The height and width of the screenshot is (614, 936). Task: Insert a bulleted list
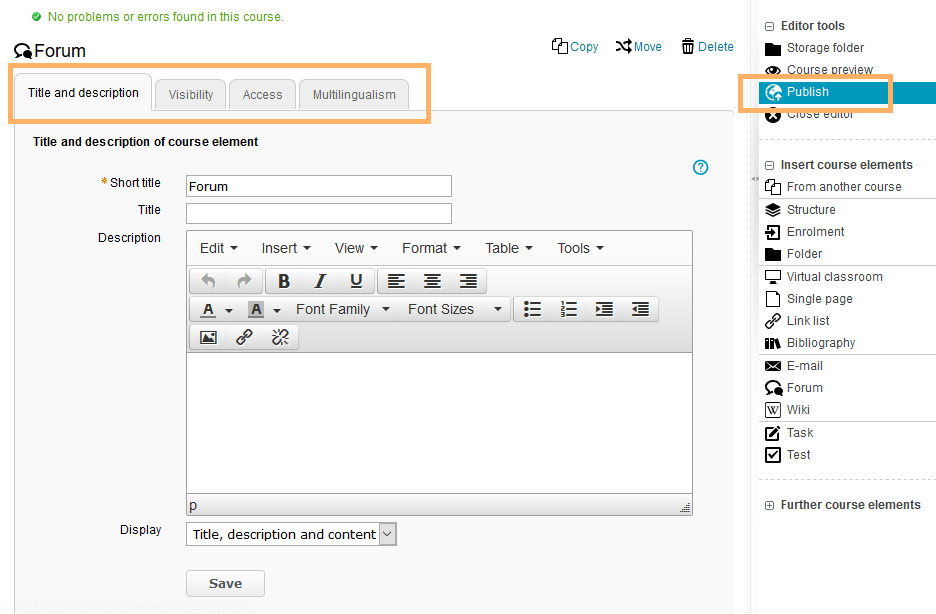pyautogui.click(x=533, y=309)
